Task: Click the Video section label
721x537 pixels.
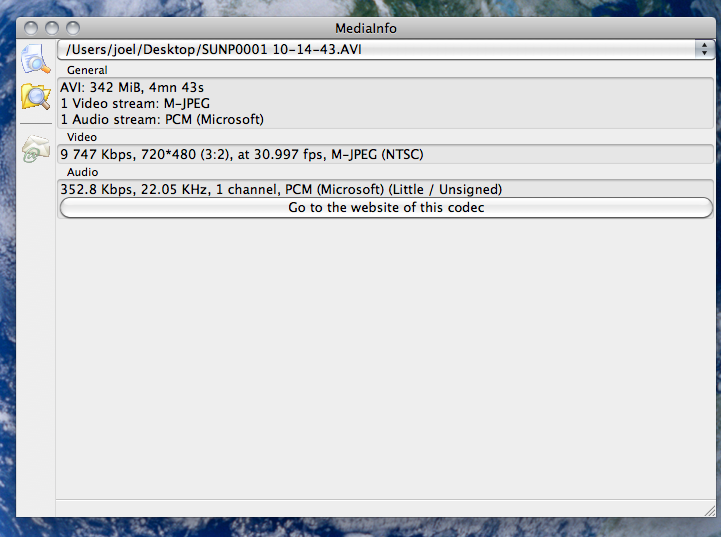Action: coord(82,137)
